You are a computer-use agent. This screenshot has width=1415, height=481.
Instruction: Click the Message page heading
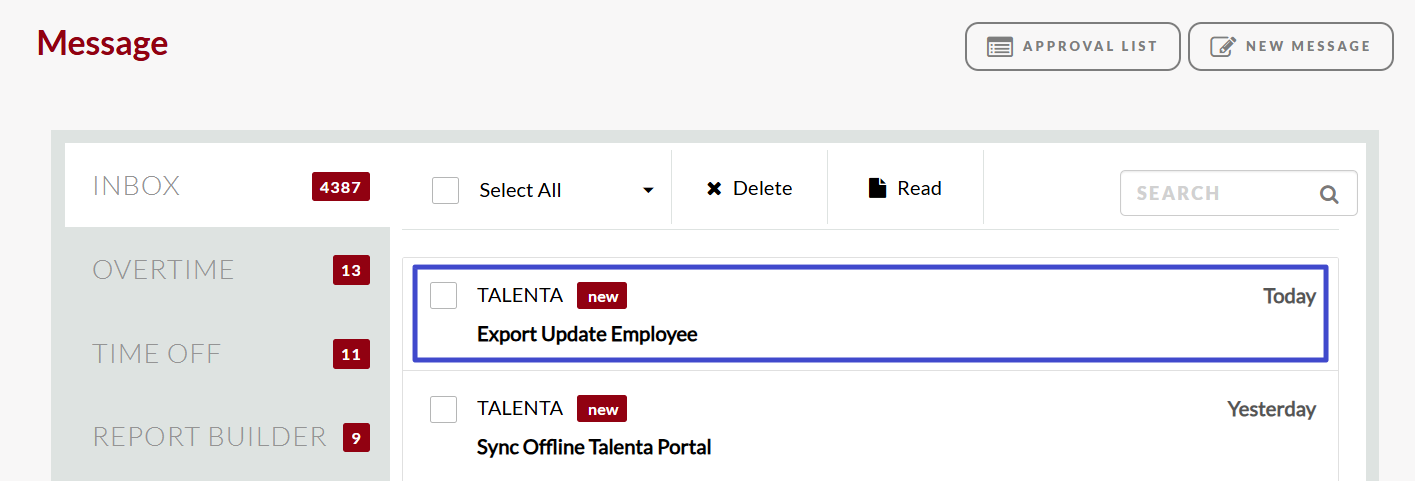102,43
